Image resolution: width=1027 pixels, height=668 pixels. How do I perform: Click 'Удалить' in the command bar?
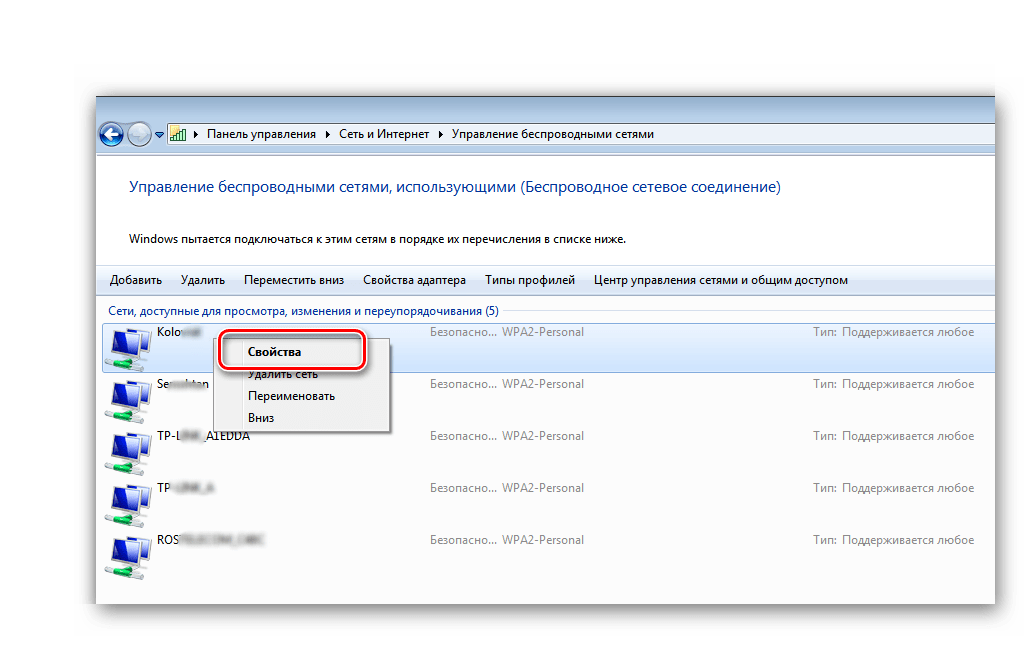pos(203,280)
